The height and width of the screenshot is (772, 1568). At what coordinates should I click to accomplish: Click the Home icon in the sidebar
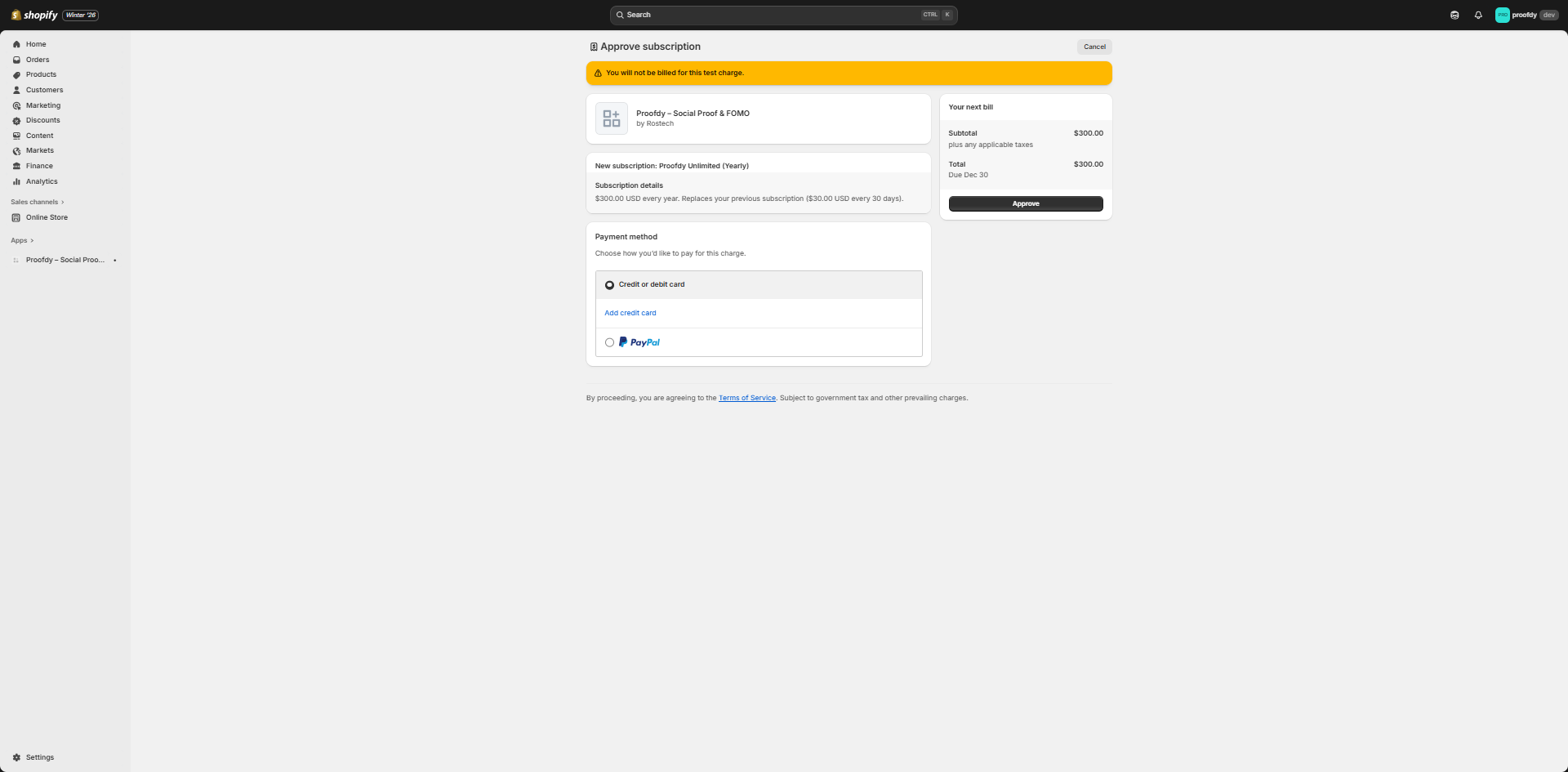(16, 44)
